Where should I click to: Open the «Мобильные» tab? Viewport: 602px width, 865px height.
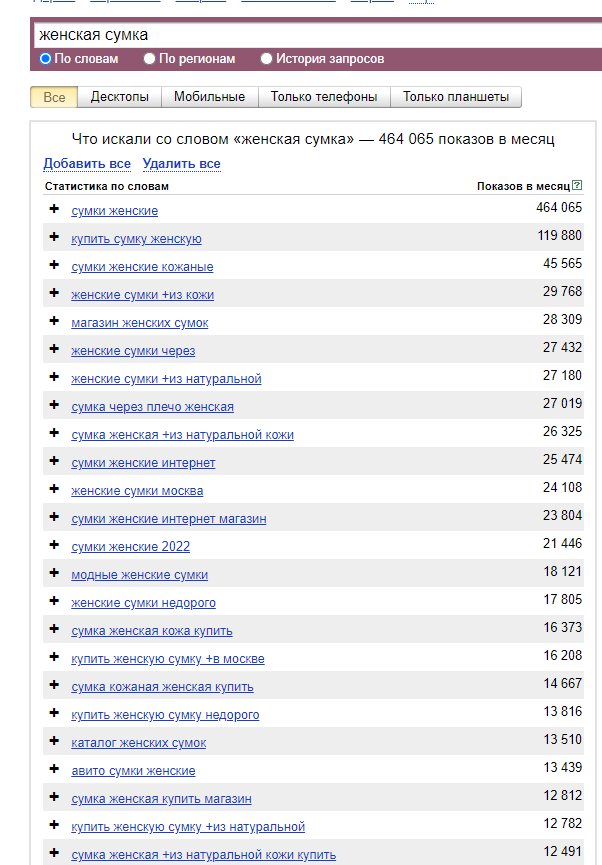point(209,97)
